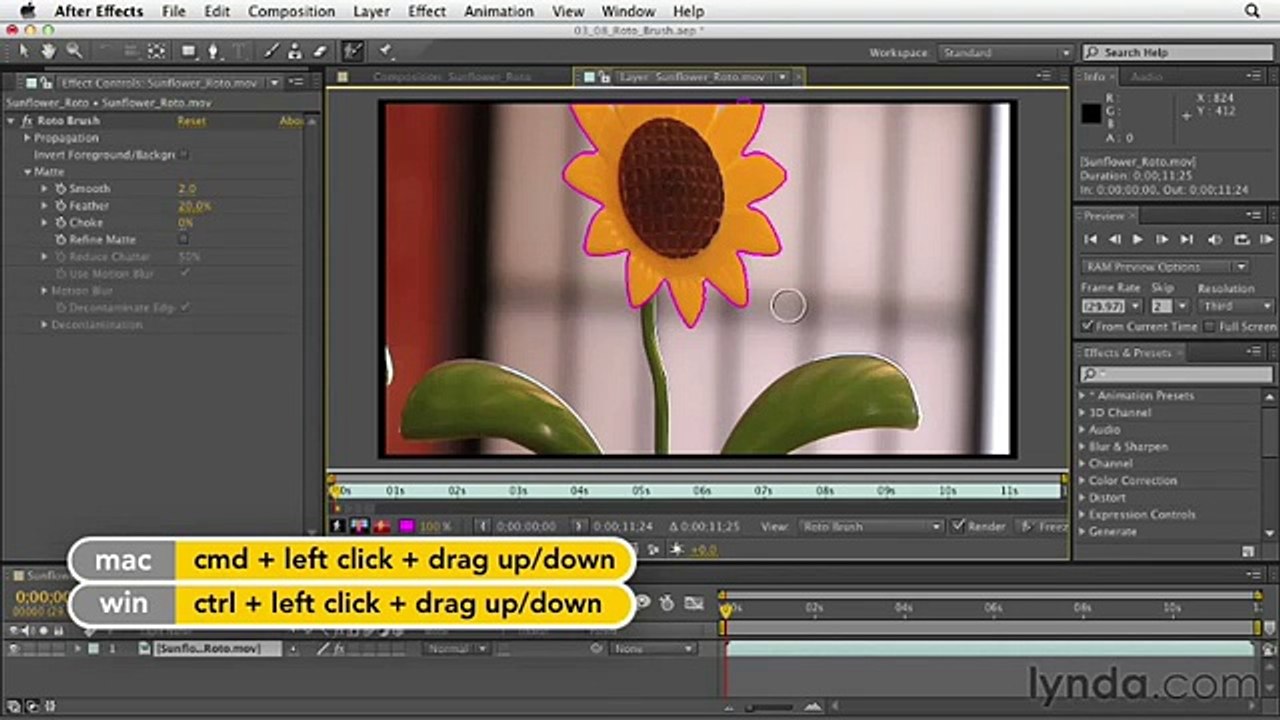
Task: Select the Zoom magnifier tool
Action: 74,51
